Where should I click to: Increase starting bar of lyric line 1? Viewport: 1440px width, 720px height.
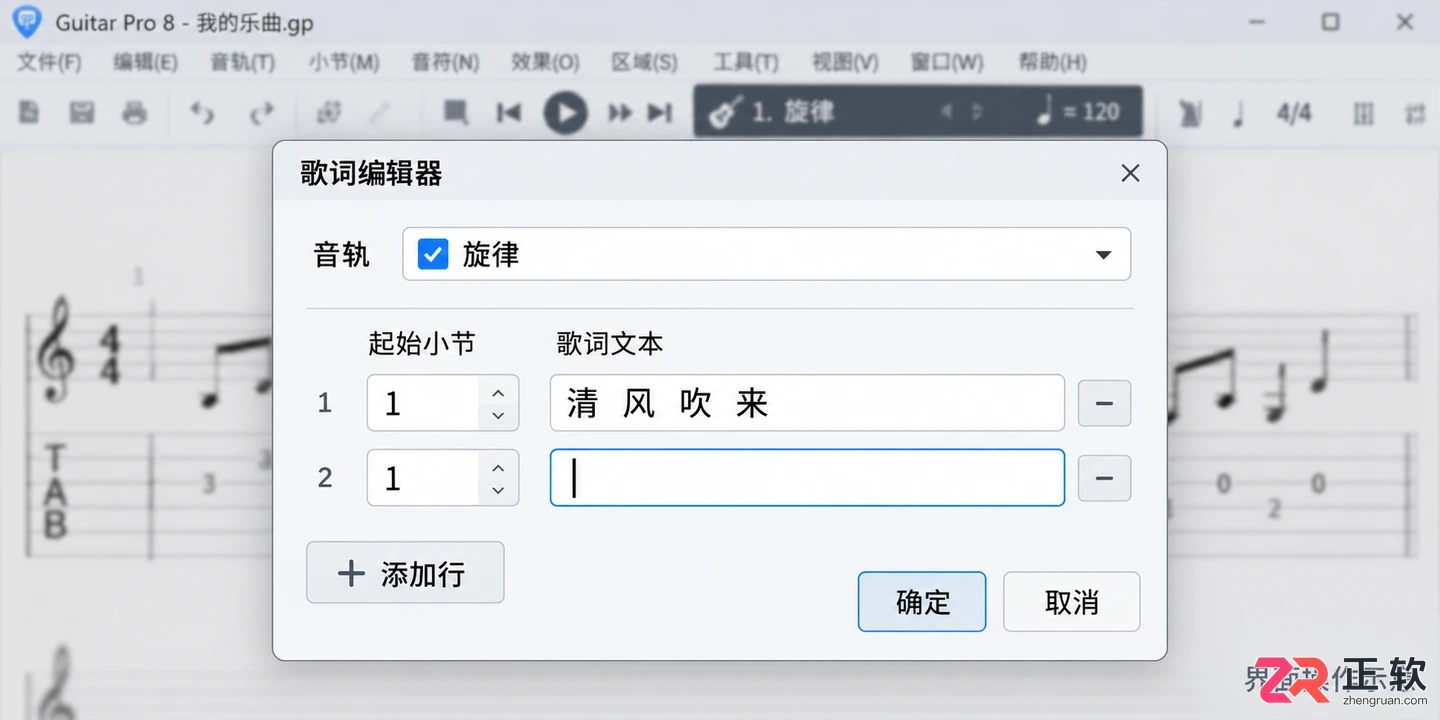coord(498,392)
